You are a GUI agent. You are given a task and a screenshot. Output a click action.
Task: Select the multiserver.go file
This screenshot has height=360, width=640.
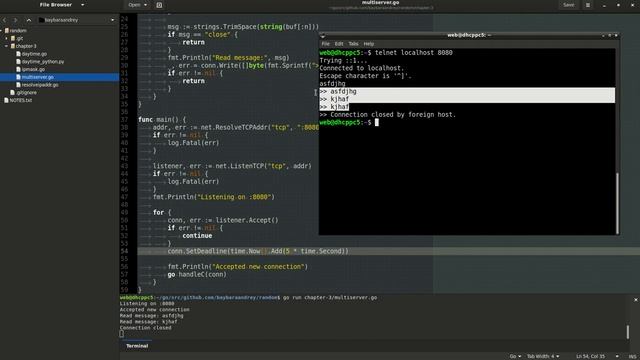click(x=38, y=77)
